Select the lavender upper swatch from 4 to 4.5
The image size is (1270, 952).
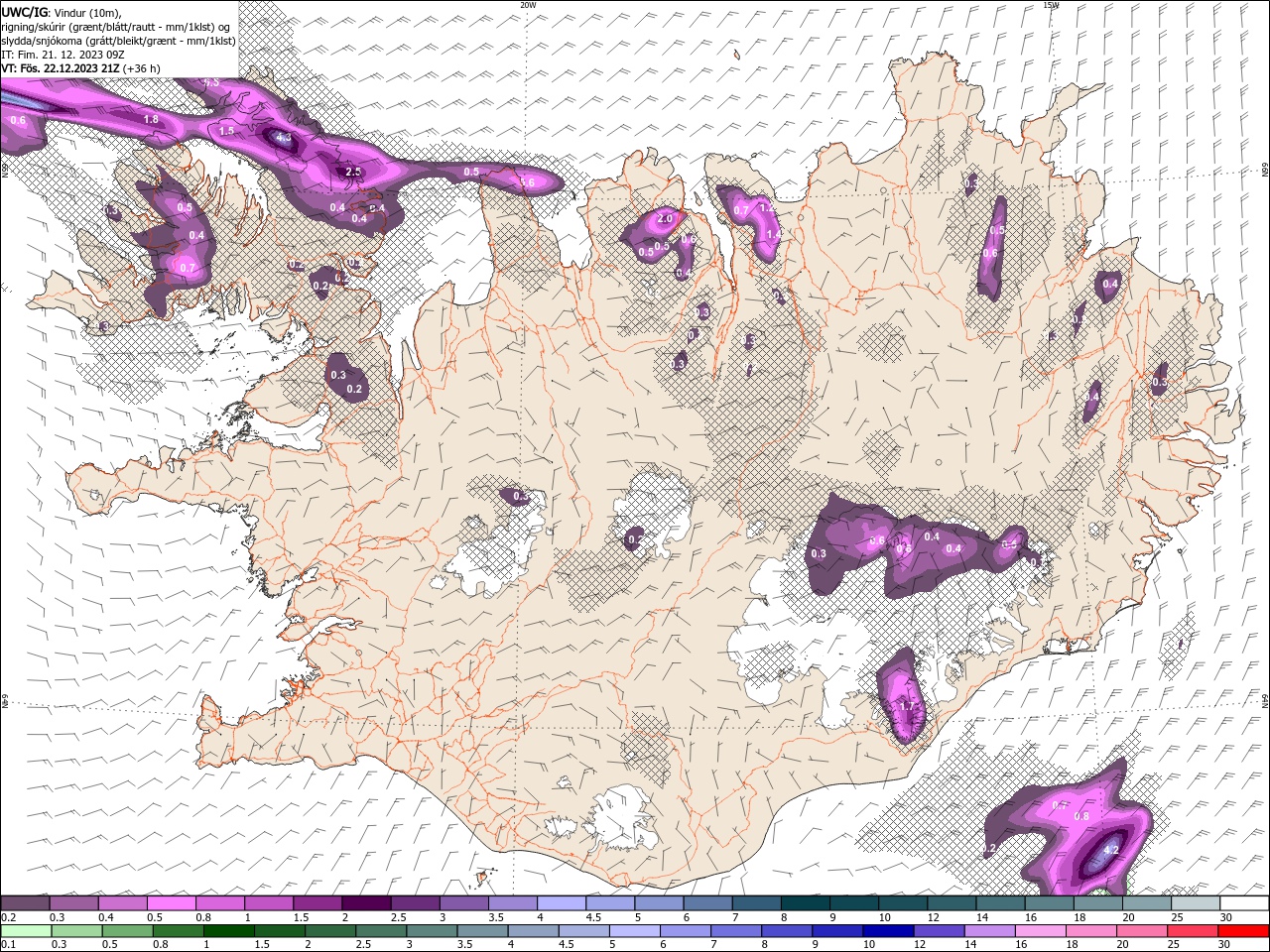pos(561,903)
